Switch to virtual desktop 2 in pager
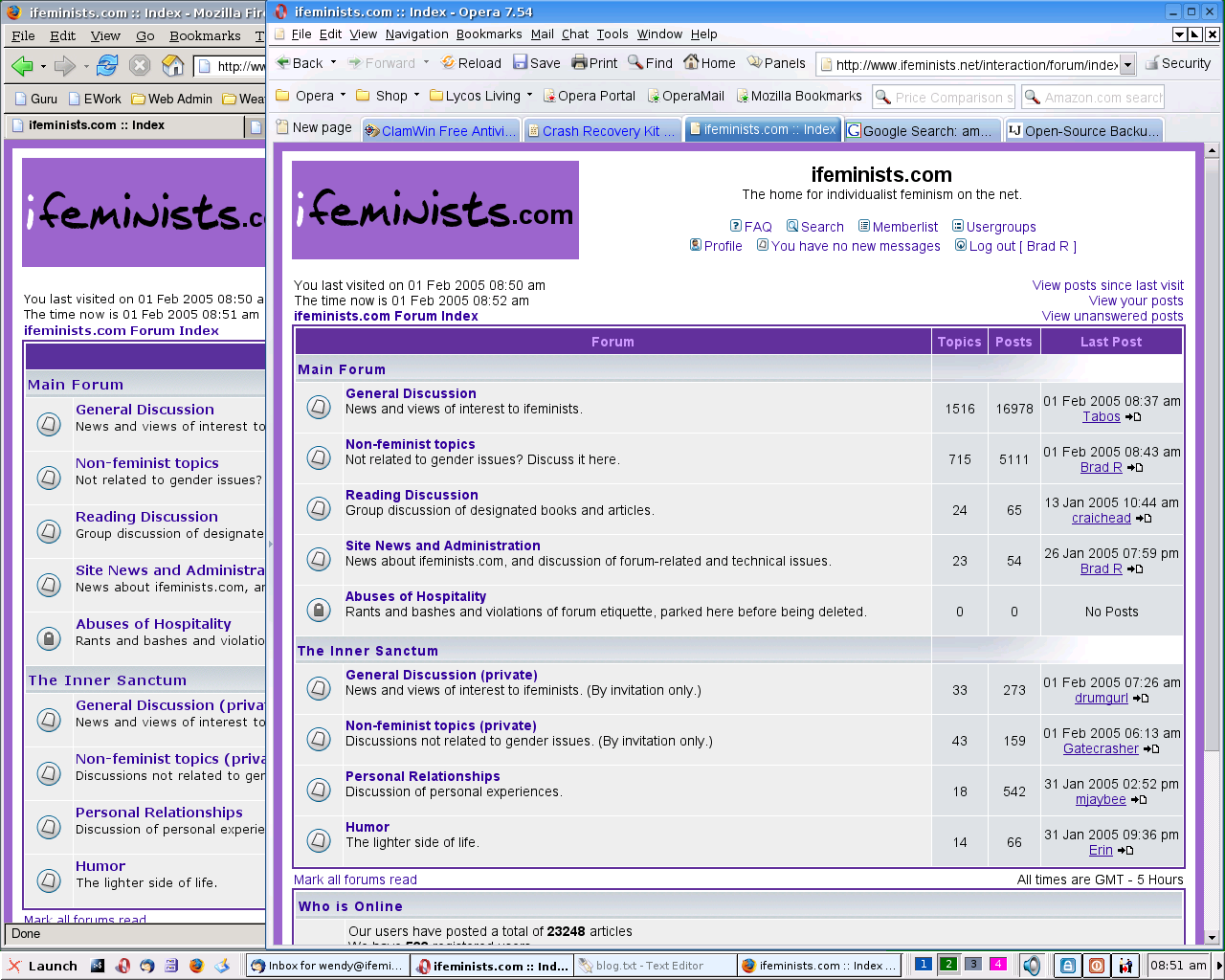The height and width of the screenshot is (980, 1225). (x=947, y=964)
